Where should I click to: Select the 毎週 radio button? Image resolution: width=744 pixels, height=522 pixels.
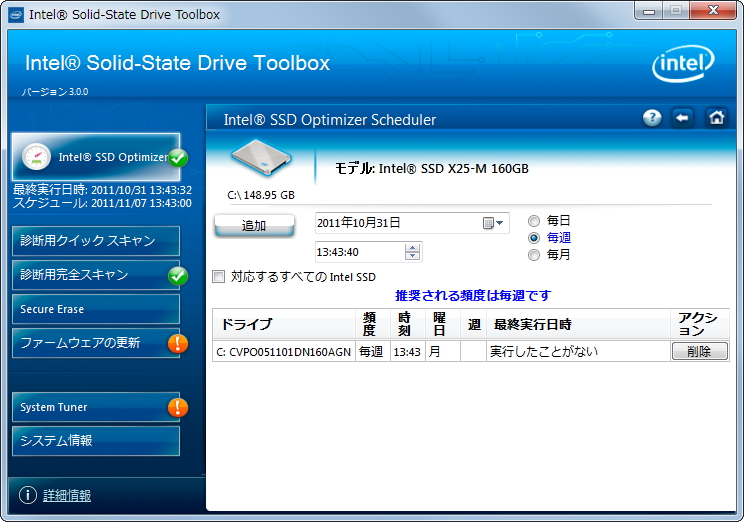(534, 238)
